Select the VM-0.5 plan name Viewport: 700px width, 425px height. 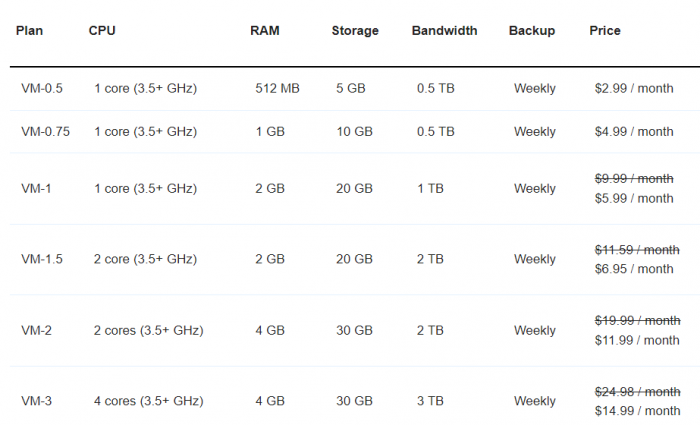(x=42, y=89)
